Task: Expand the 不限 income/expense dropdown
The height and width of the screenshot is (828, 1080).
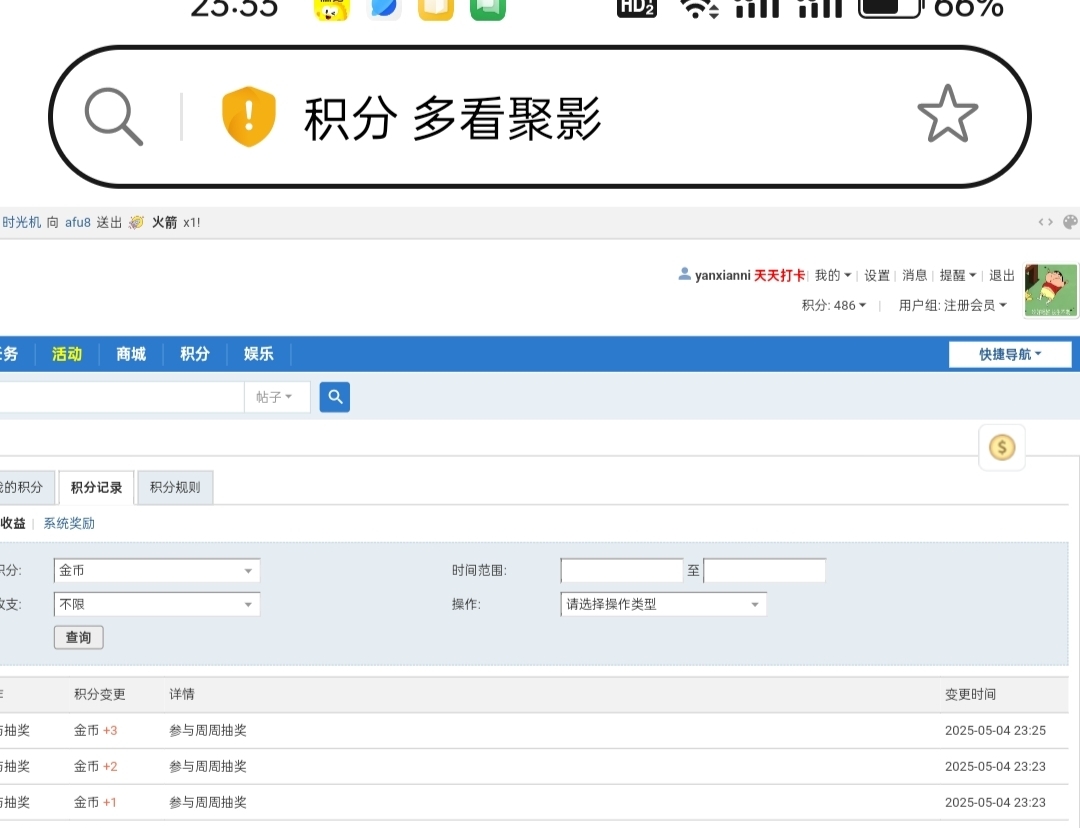Action: point(157,604)
